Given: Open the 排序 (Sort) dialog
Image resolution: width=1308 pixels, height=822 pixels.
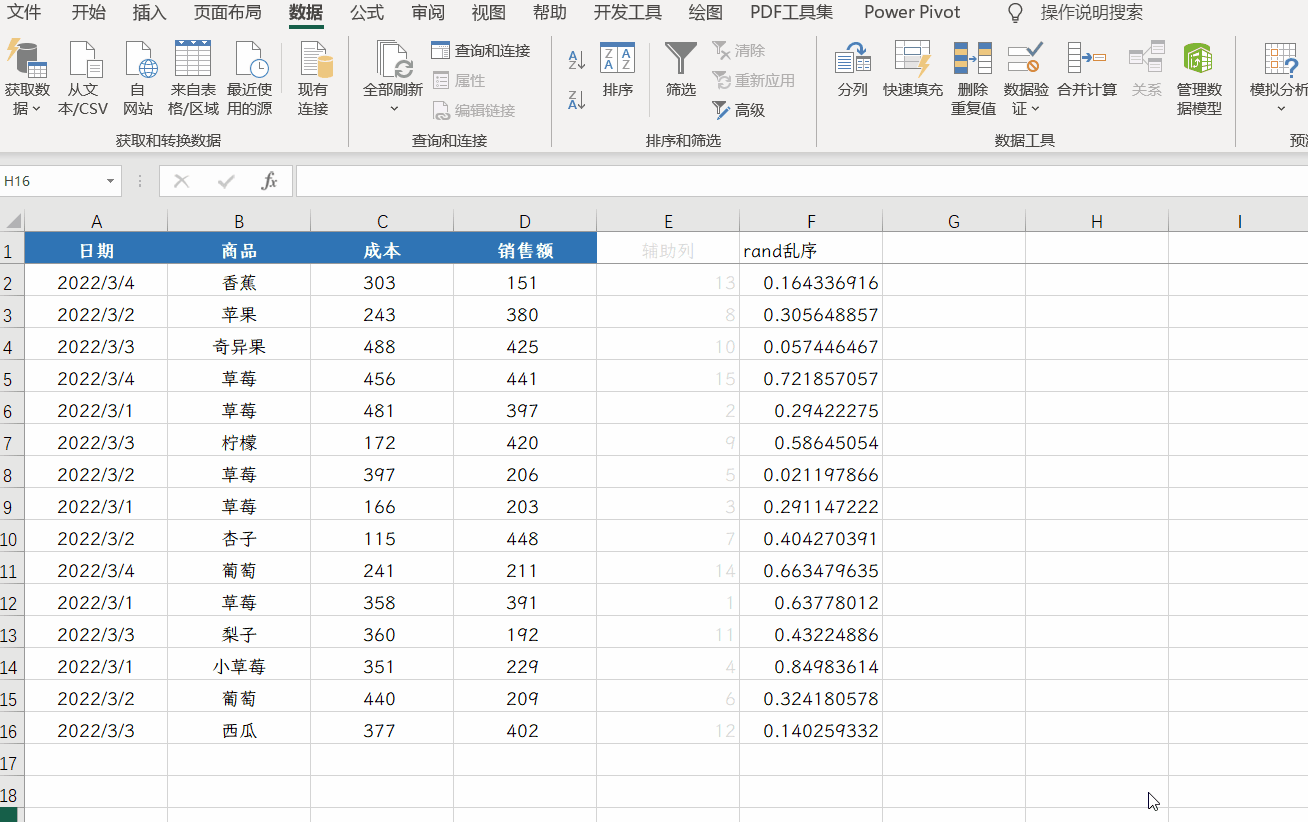Looking at the screenshot, I should pos(618,70).
